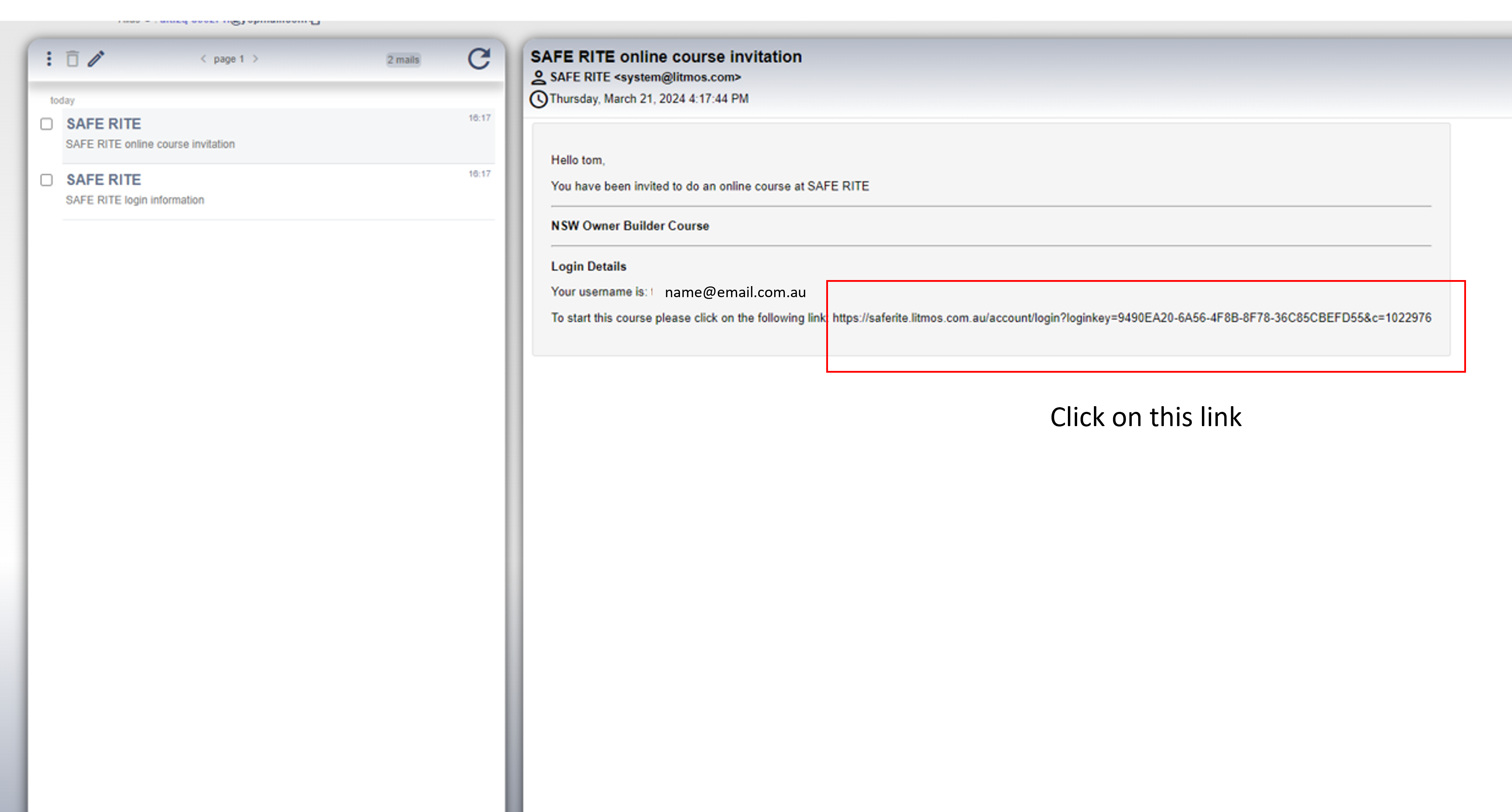The height and width of the screenshot is (812, 1512).
Task: Tick checkbox for online course invitation mail
Action: point(46,124)
